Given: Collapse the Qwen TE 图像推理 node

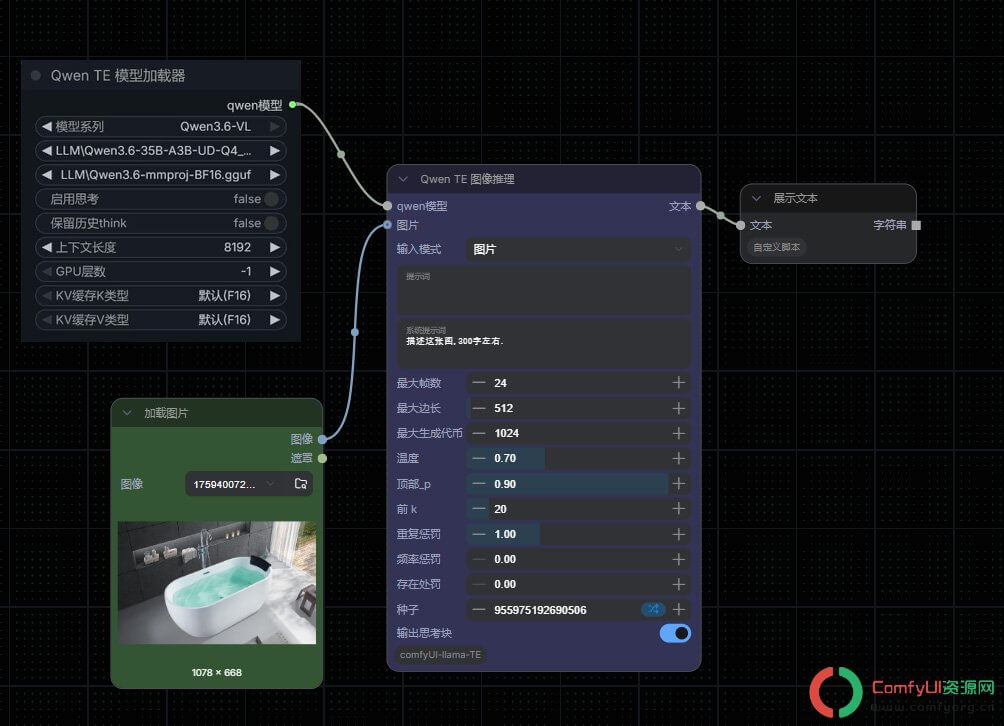Looking at the screenshot, I should 403,179.
